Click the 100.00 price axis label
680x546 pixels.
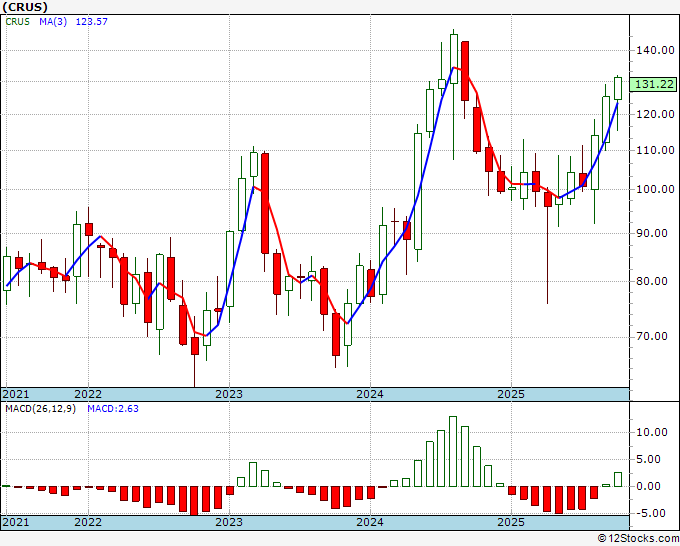655,190
